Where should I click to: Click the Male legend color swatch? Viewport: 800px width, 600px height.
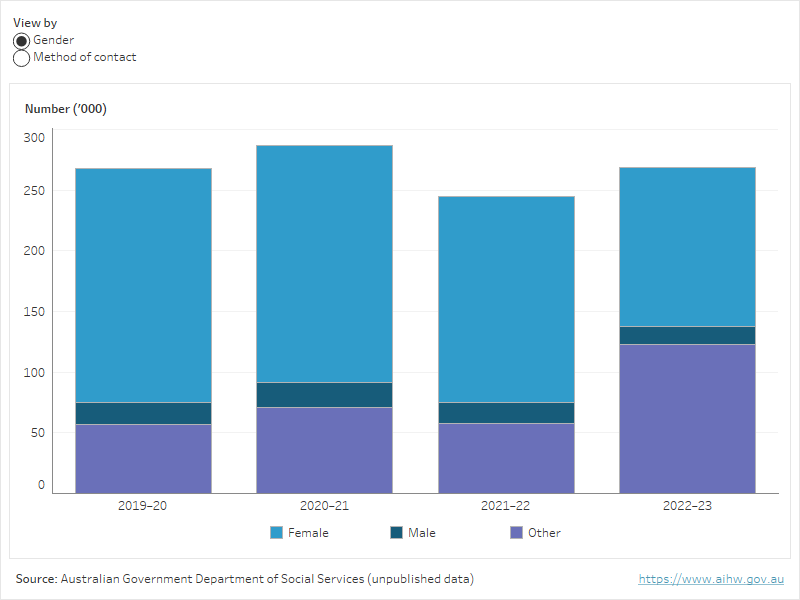tap(397, 533)
